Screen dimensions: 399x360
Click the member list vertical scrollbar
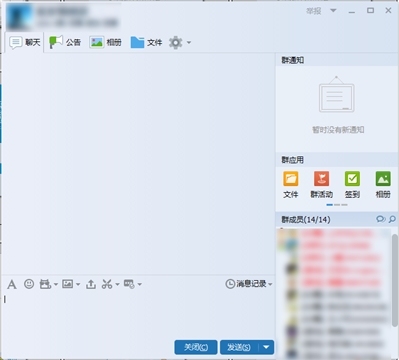click(395, 280)
